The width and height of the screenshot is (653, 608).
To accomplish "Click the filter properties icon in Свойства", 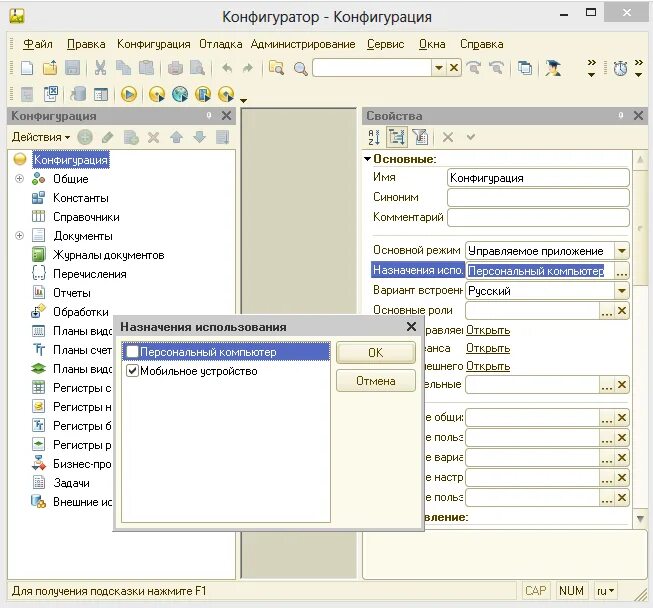I will pos(420,137).
